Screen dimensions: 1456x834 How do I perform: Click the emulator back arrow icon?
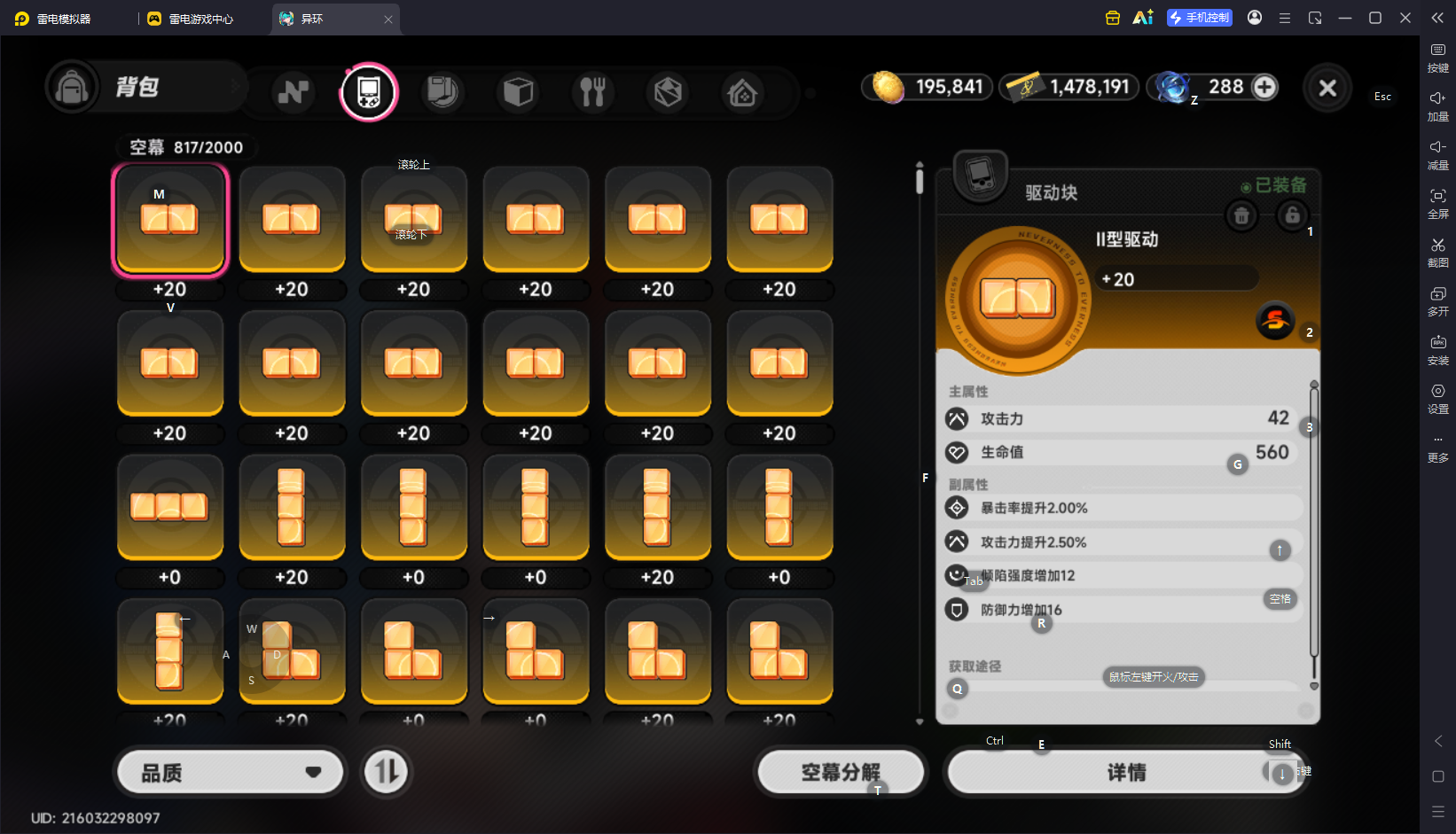pos(1438,741)
